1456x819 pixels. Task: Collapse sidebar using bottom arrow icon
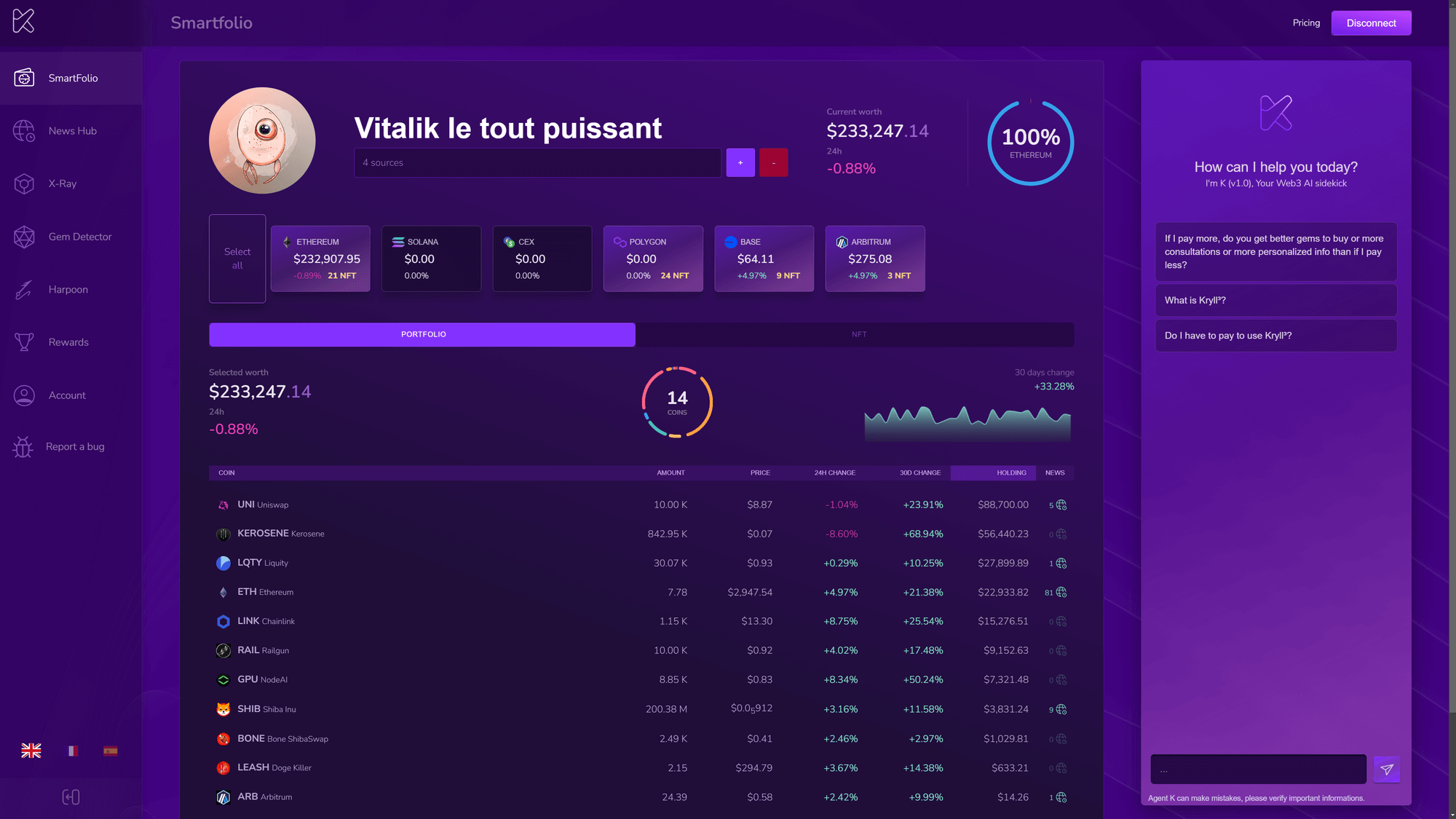pos(71,797)
